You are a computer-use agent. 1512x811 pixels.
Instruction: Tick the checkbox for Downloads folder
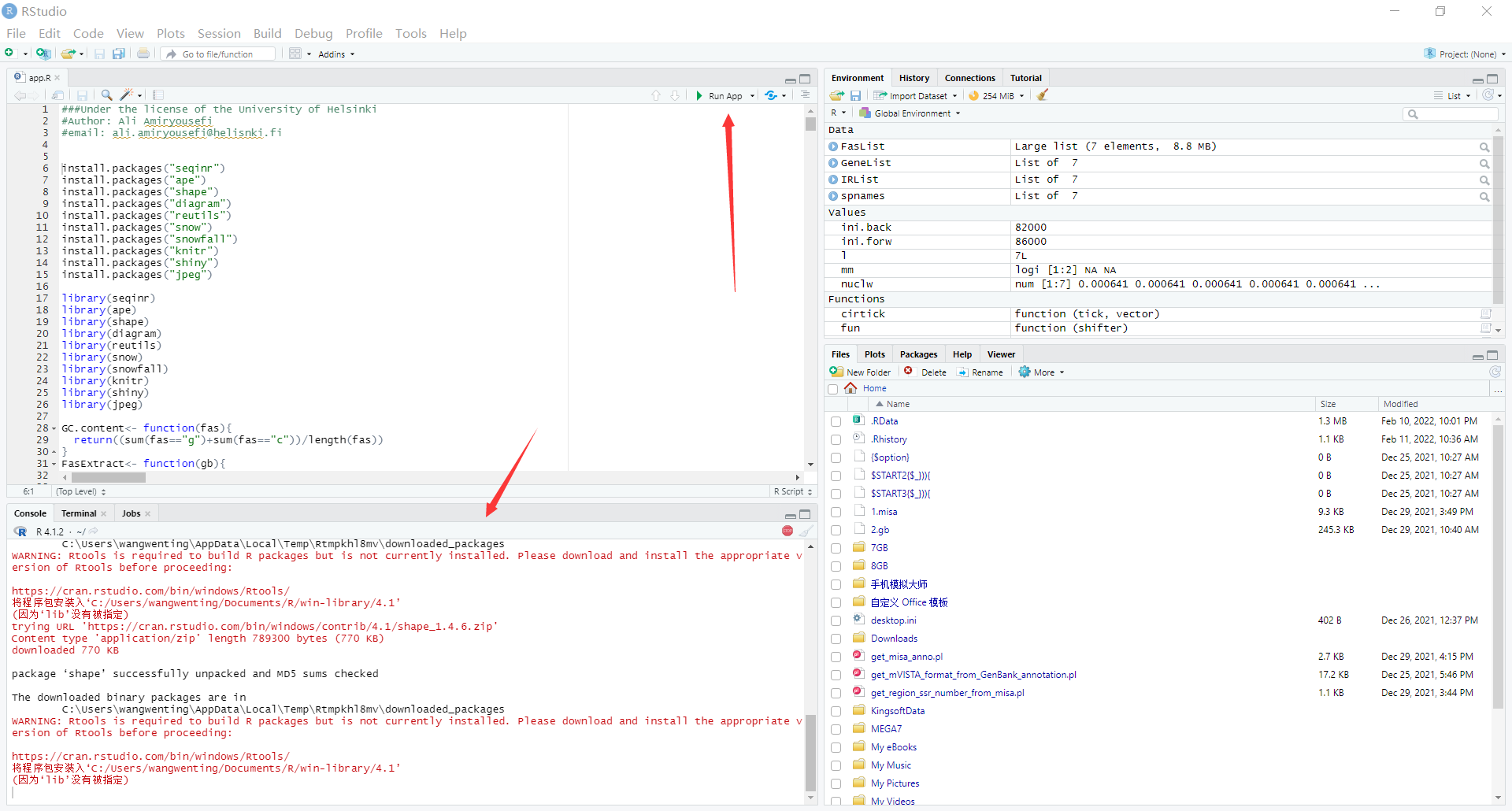click(x=836, y=639)
